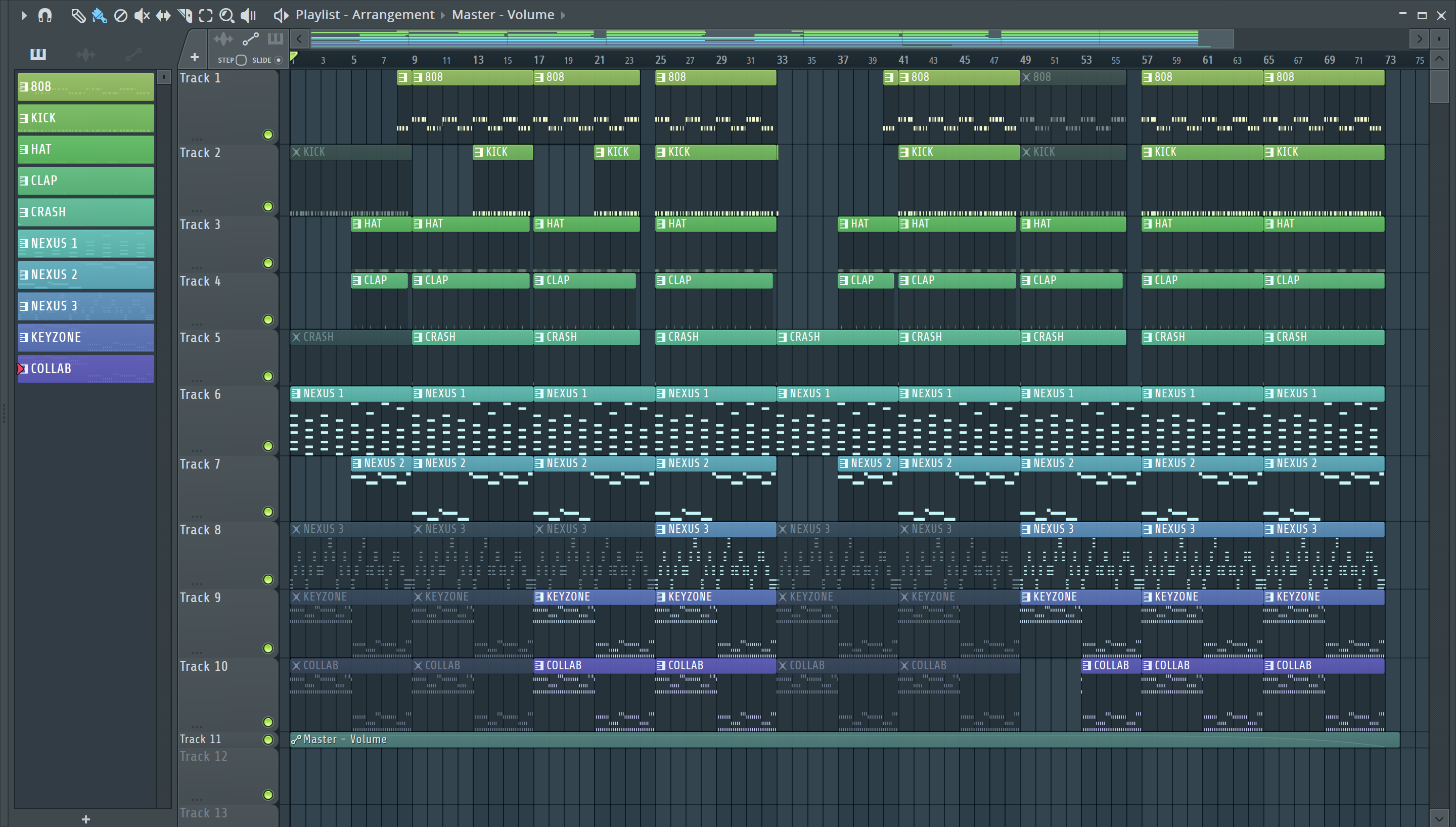Switch picker to the audio clips tab

[86, 55]
